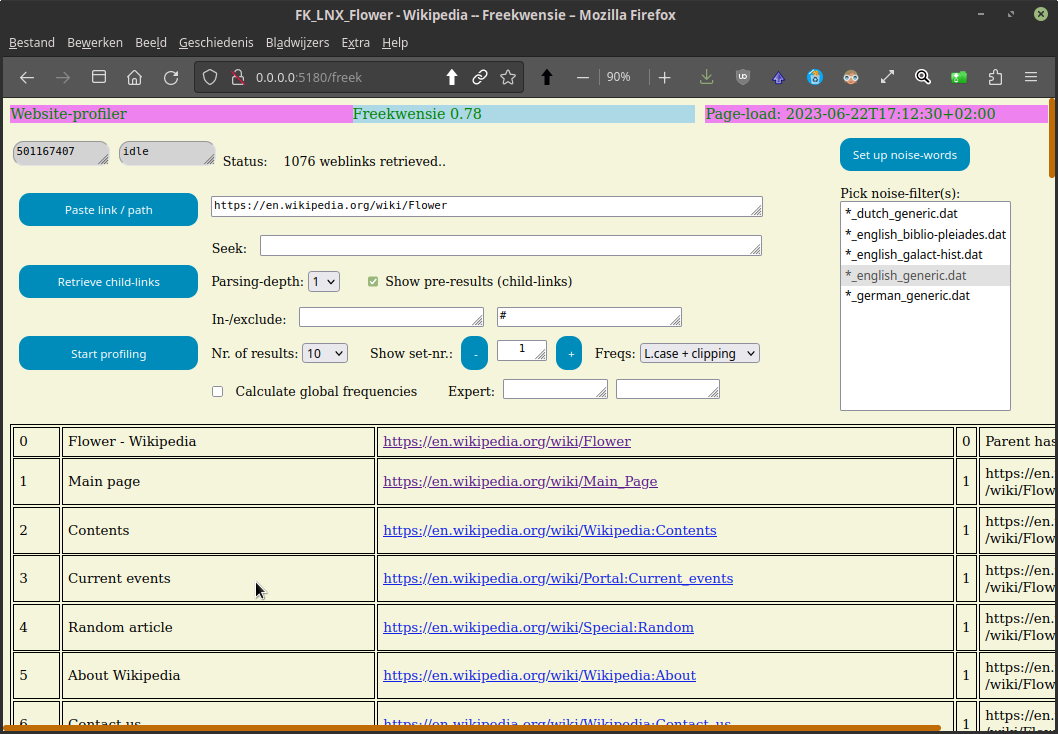Open the extensions puzzle-piece menu
1058x734 pixels.
tap(995, 78)
